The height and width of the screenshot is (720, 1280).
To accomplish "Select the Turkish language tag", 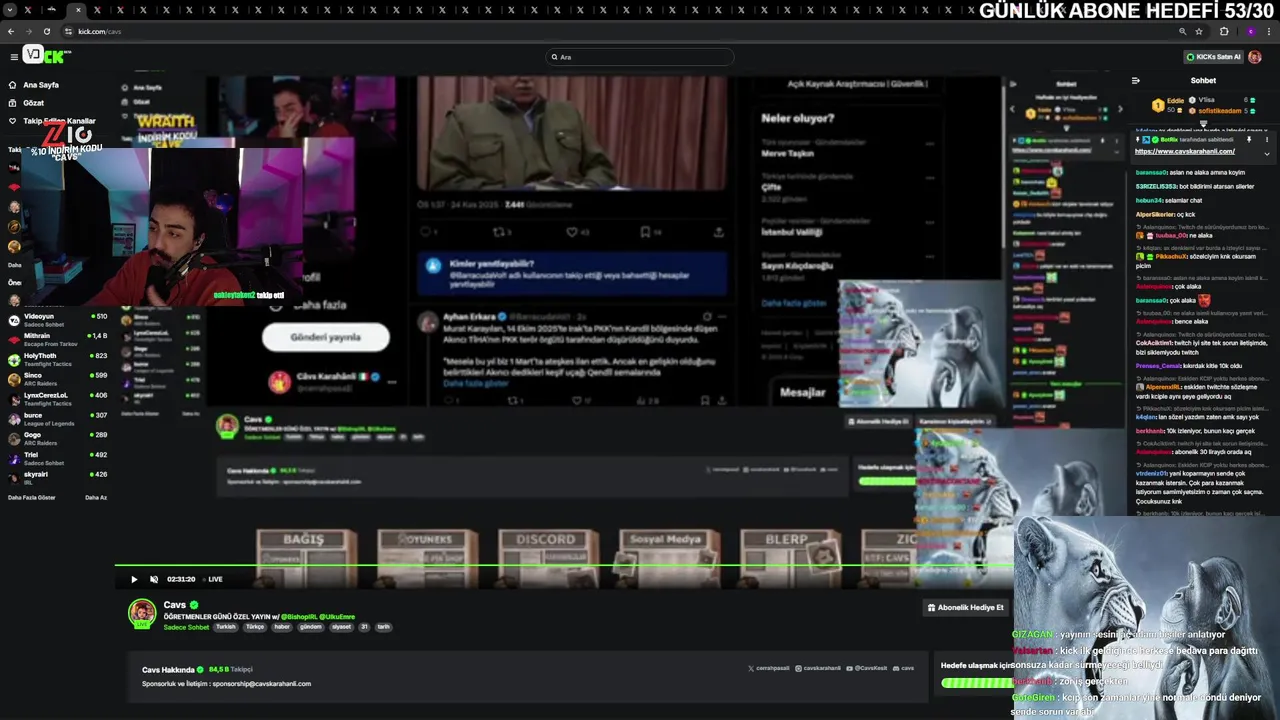I will point(226,627).
